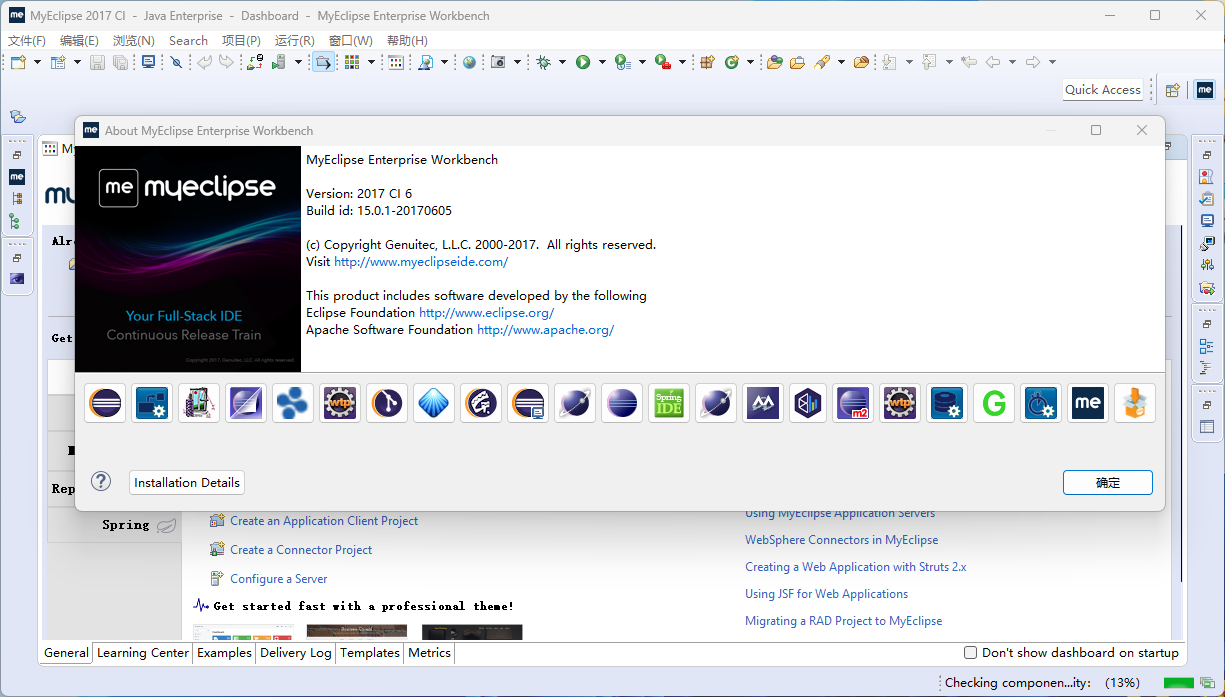Click the green G plugin icon
The image size is (1225, 697).
pyautogui.click(x=993, y=403)
